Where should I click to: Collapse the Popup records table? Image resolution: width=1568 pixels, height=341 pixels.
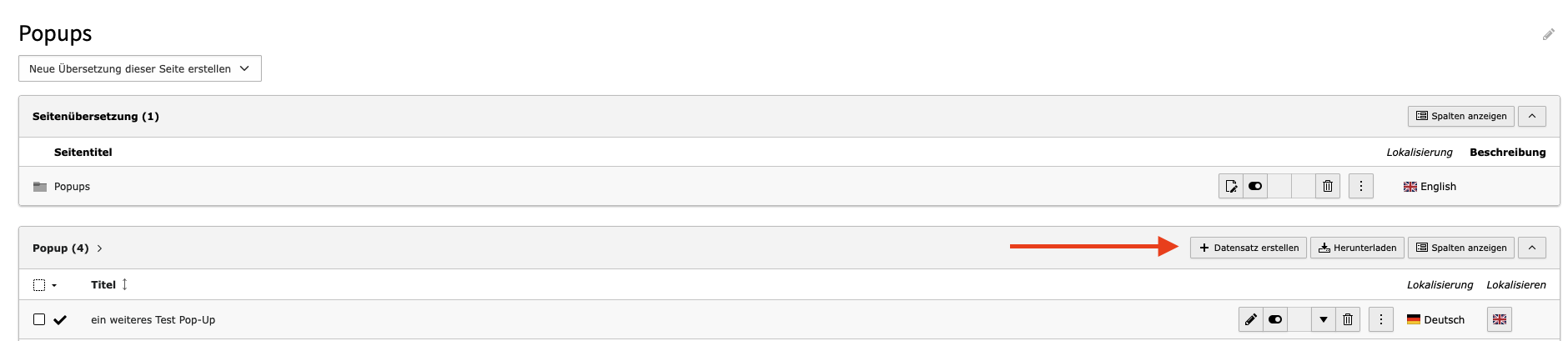(x=1532, y=248)
